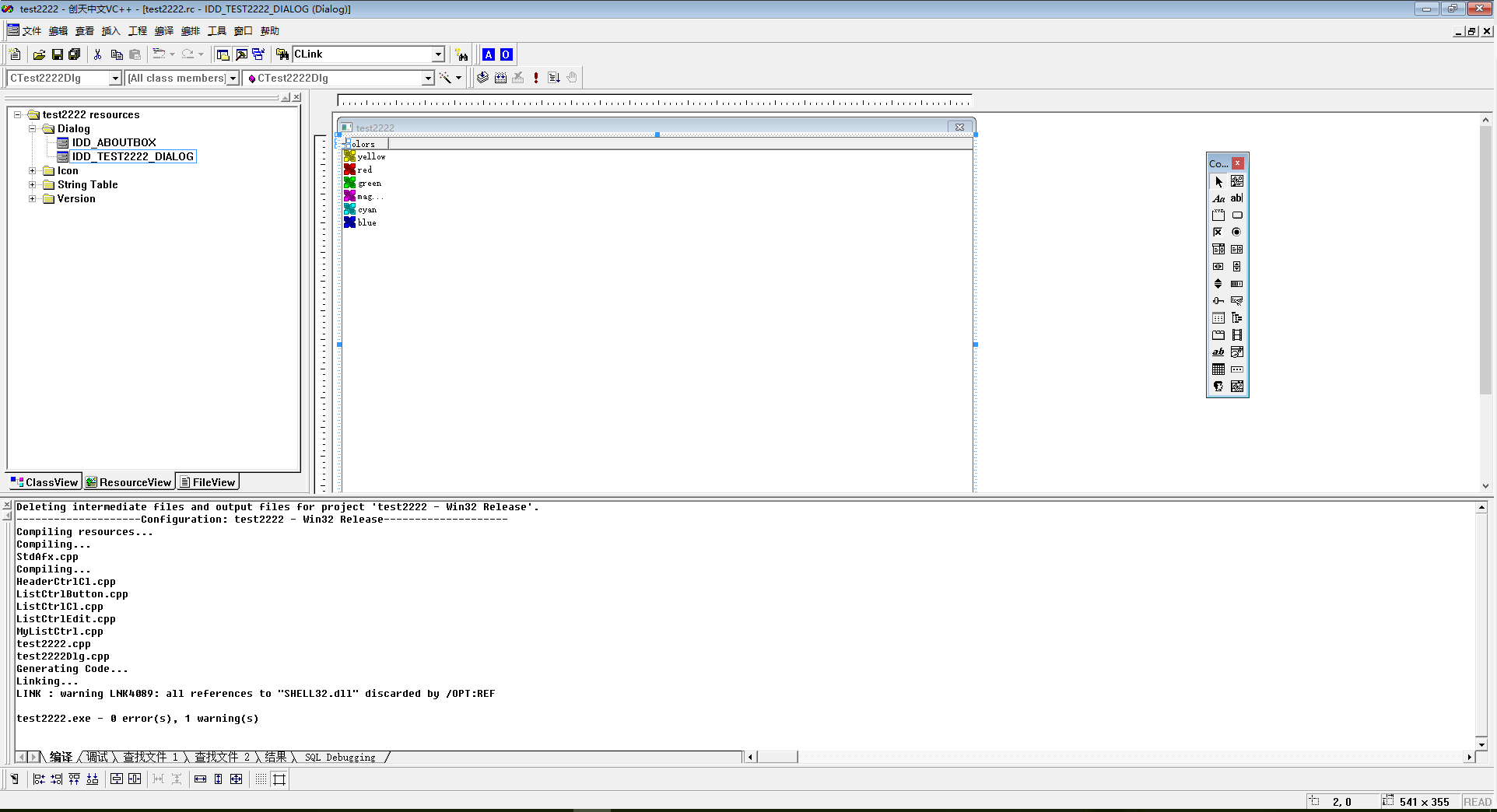
Task: Select the Combo Box control in palette
Action: coord(1218,250)
